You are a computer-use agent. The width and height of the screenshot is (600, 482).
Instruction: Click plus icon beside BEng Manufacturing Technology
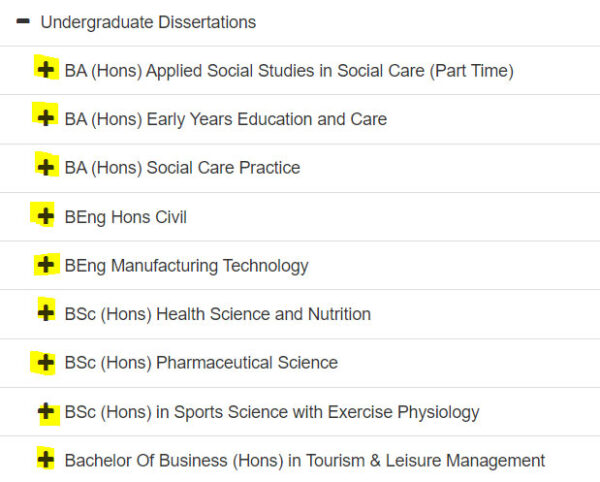point(45,265)
